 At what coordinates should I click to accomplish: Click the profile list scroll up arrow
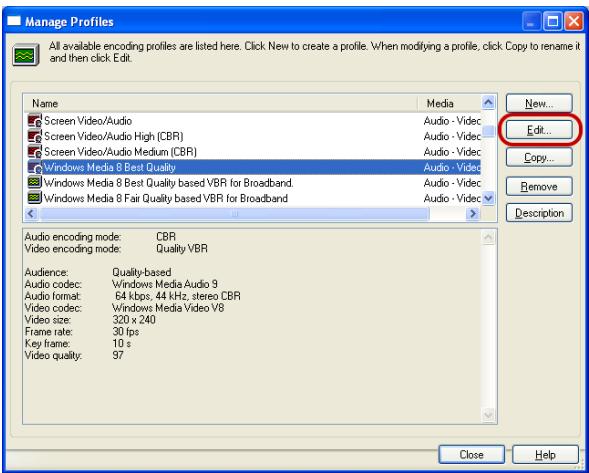pos(488,102)
